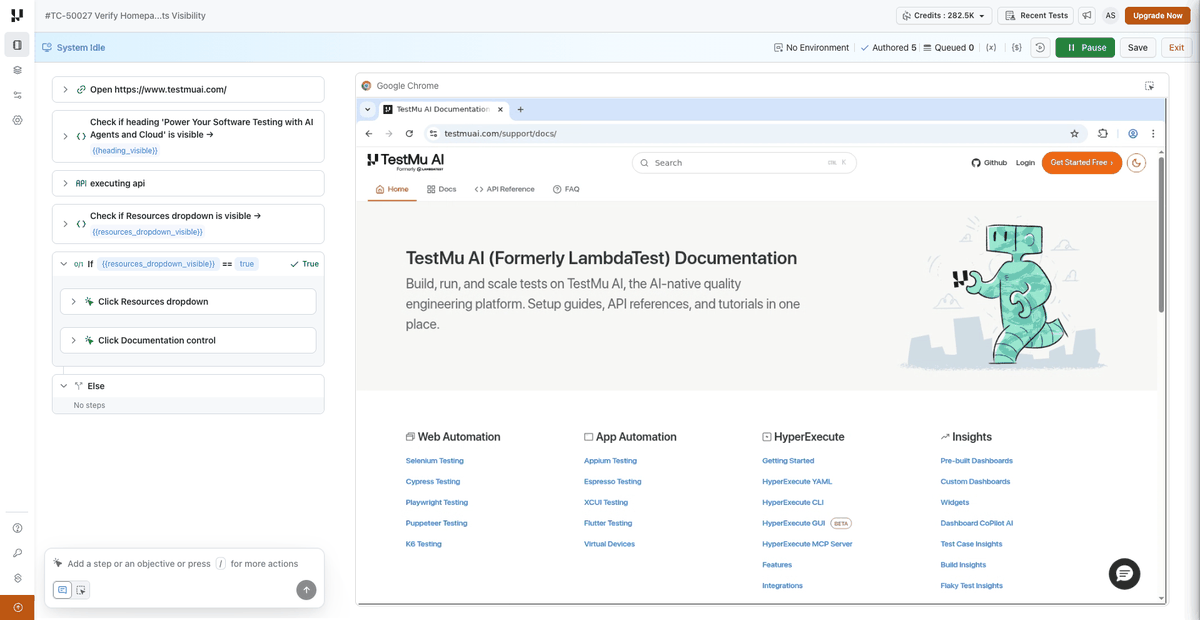
Task: Open the Appium Testing link
Action: [x=610, y=461]
